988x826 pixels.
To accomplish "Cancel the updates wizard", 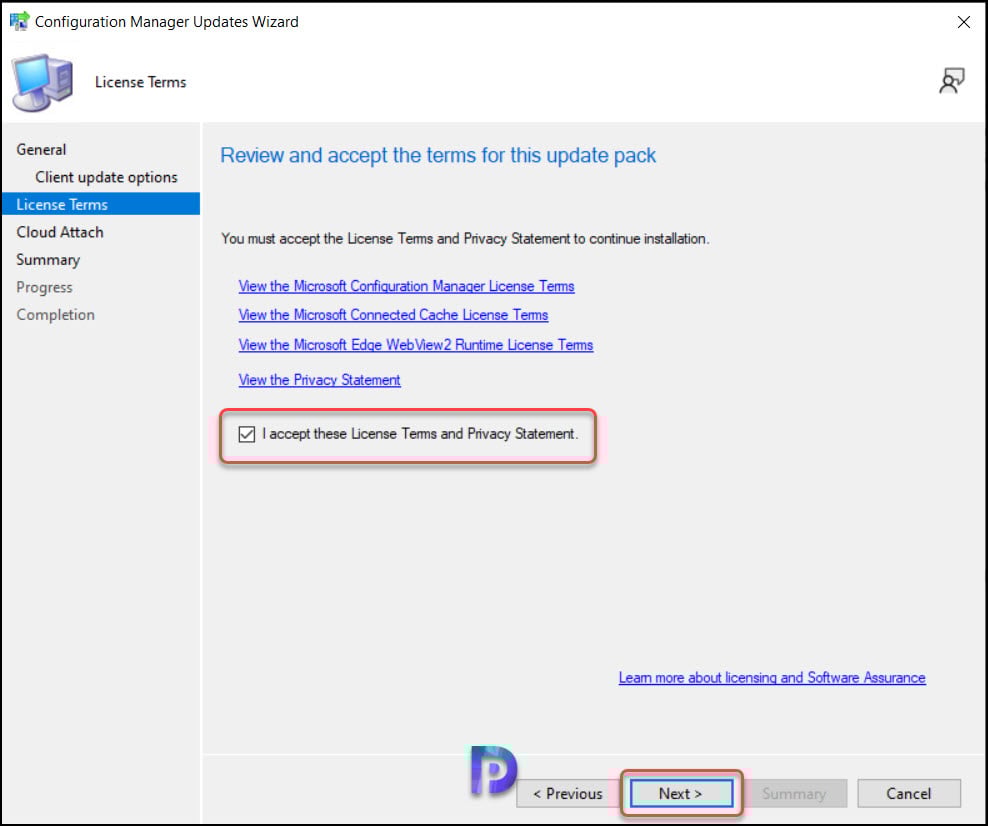I will 909,793.
